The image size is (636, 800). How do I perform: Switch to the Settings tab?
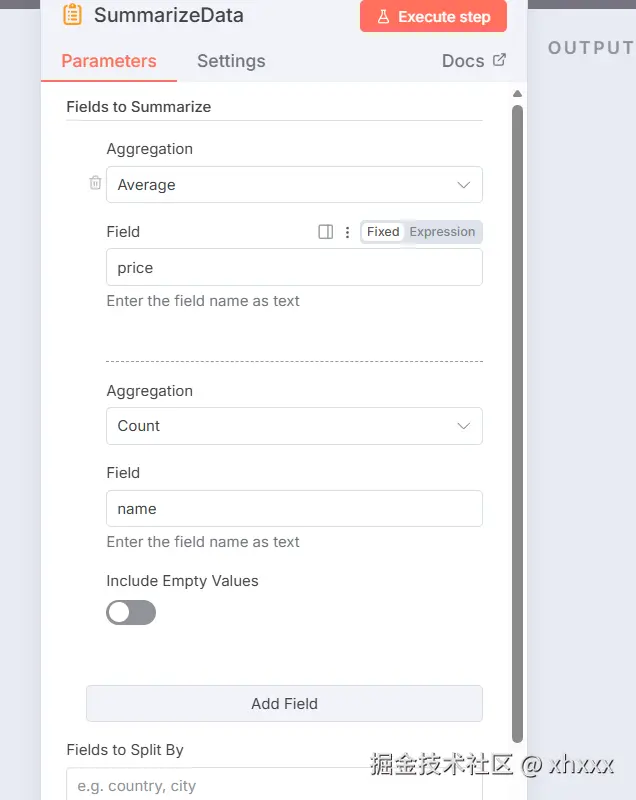[x=231, y=61]
